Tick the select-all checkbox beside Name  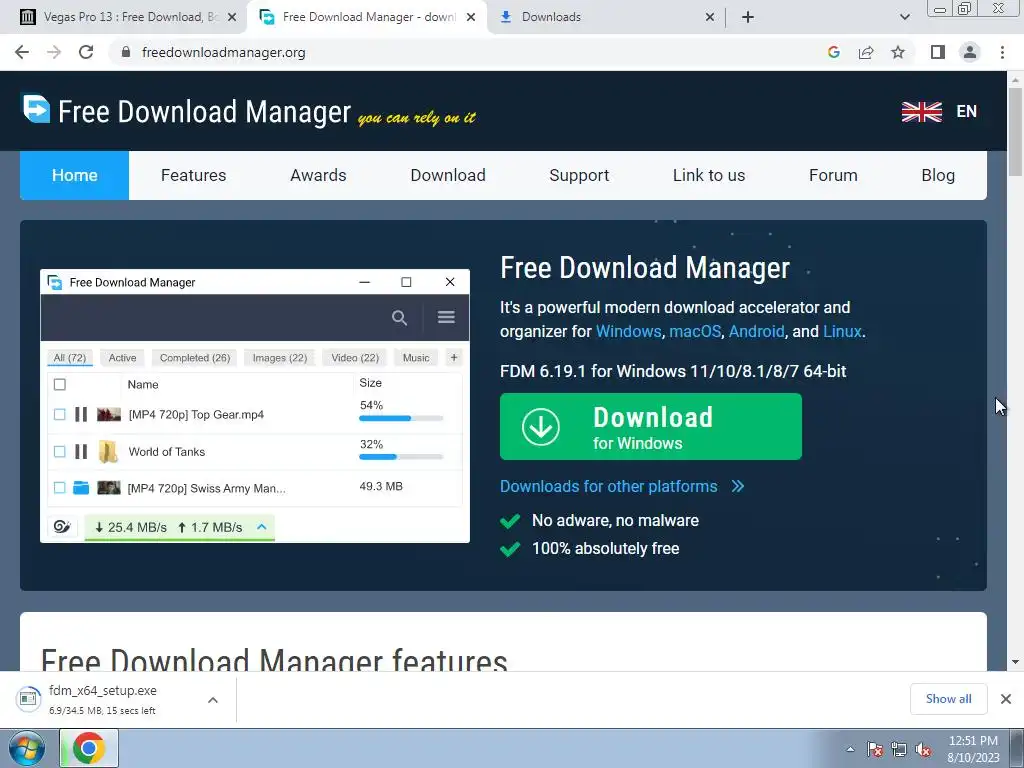click(x=59, y=384)
